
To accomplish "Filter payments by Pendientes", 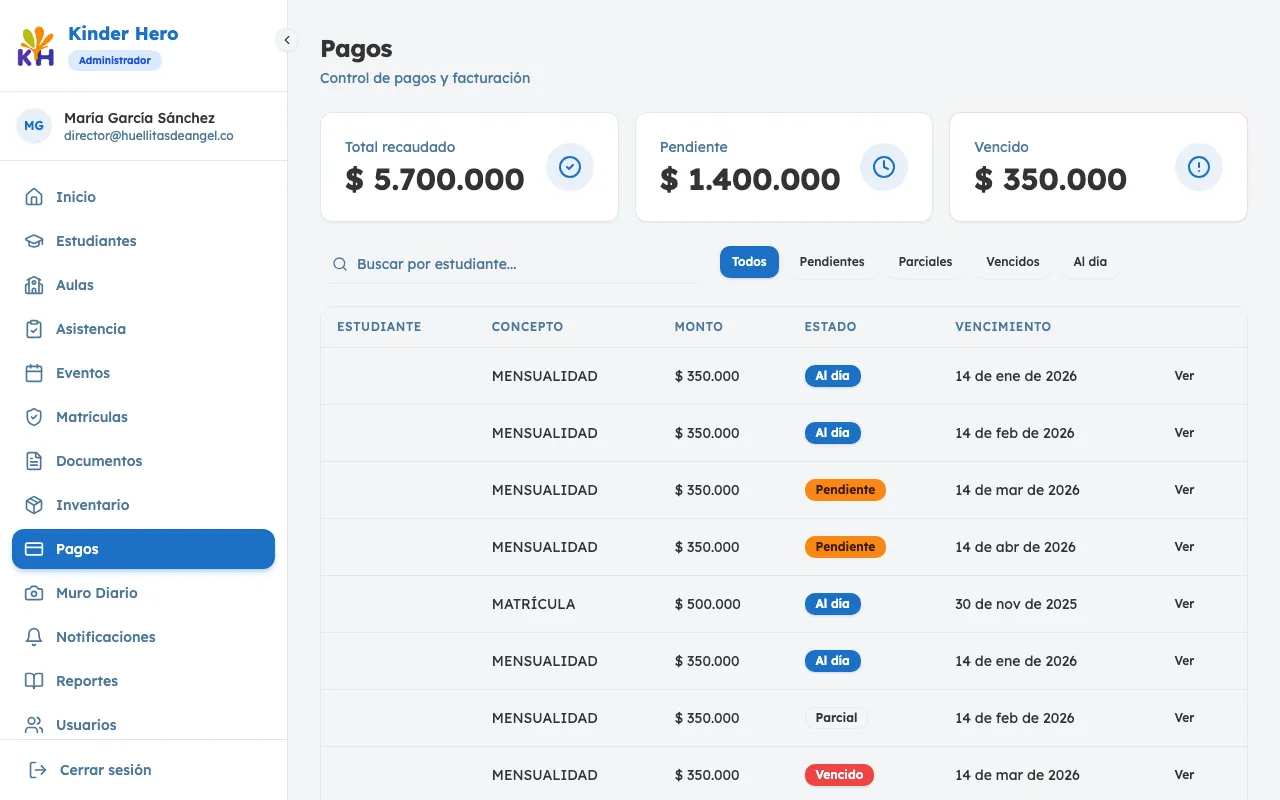I will pyautogui.click(x=831, y=262).
